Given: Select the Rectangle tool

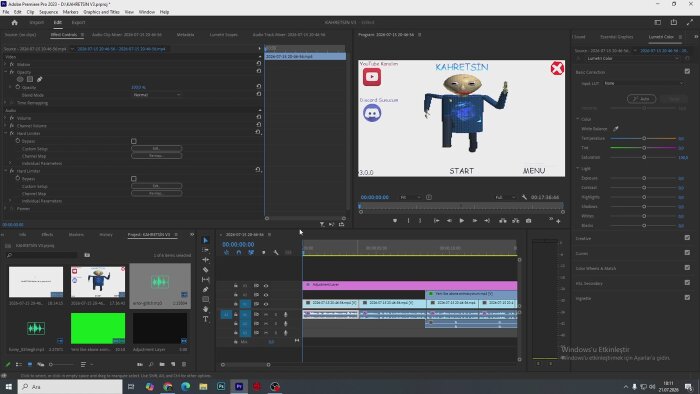Looking at the screenshot, I should click(x=205, y=299).
